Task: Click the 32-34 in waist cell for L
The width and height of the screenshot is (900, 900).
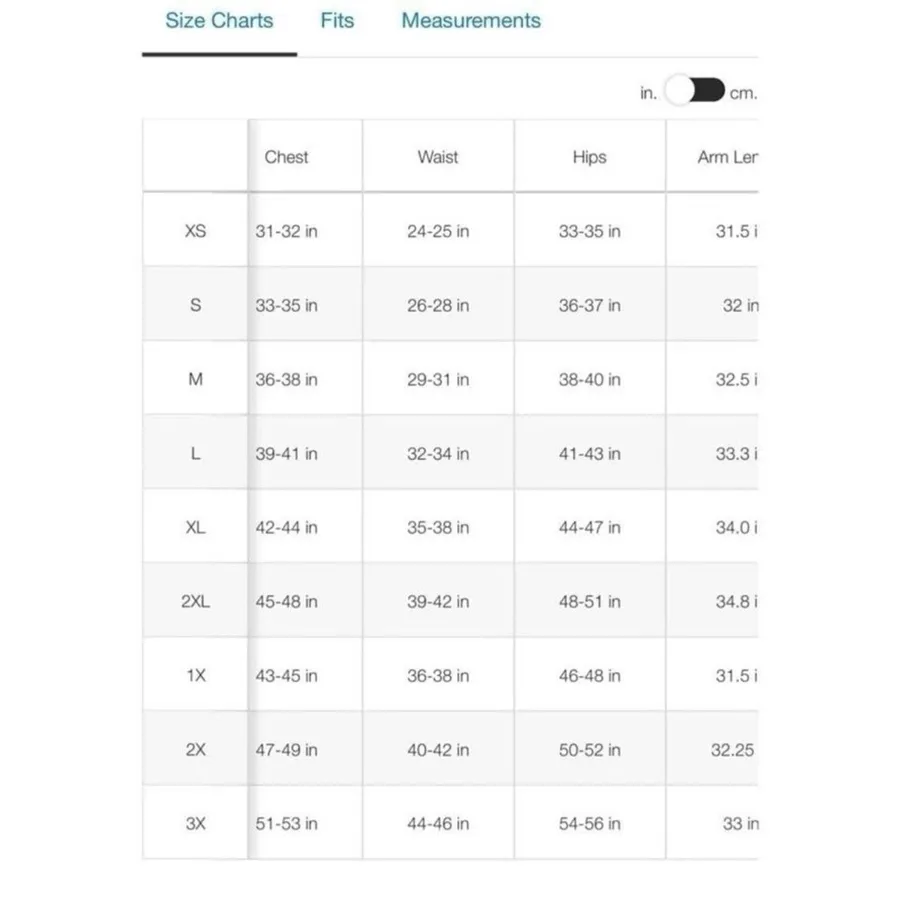Action: pos(438,453)
